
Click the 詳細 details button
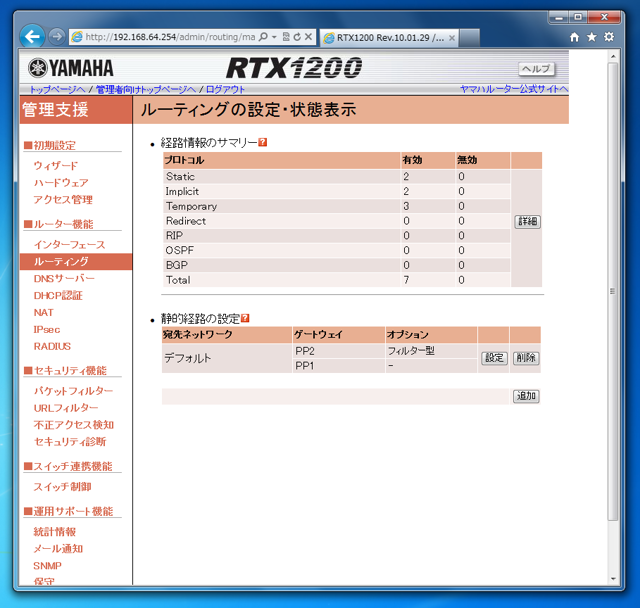pyautogui.click(x=527, y=222)
